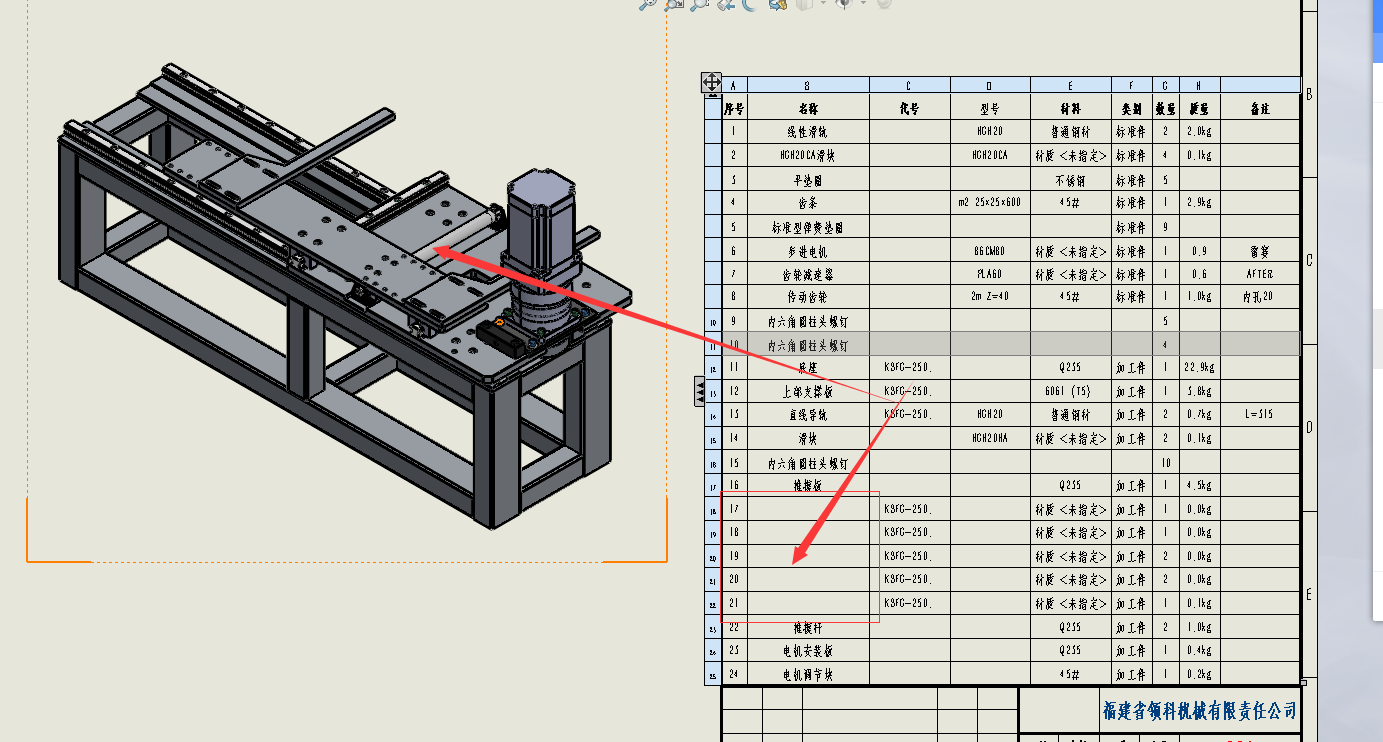Select column header B of the BOM table

pos(808,85)
